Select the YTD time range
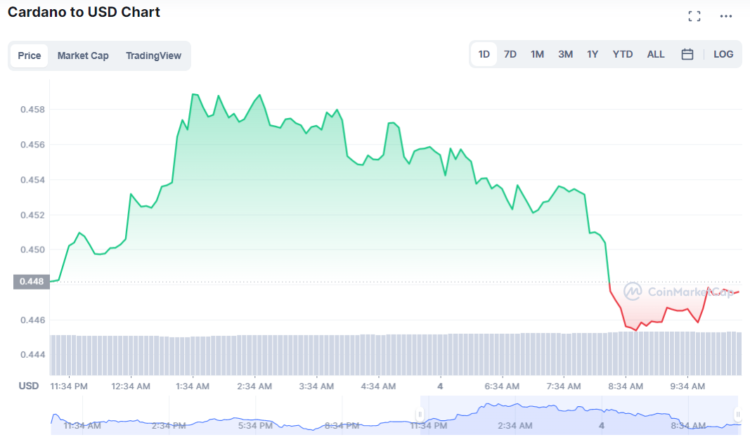This screenshot has height=442, width=750. click(623, 54)
